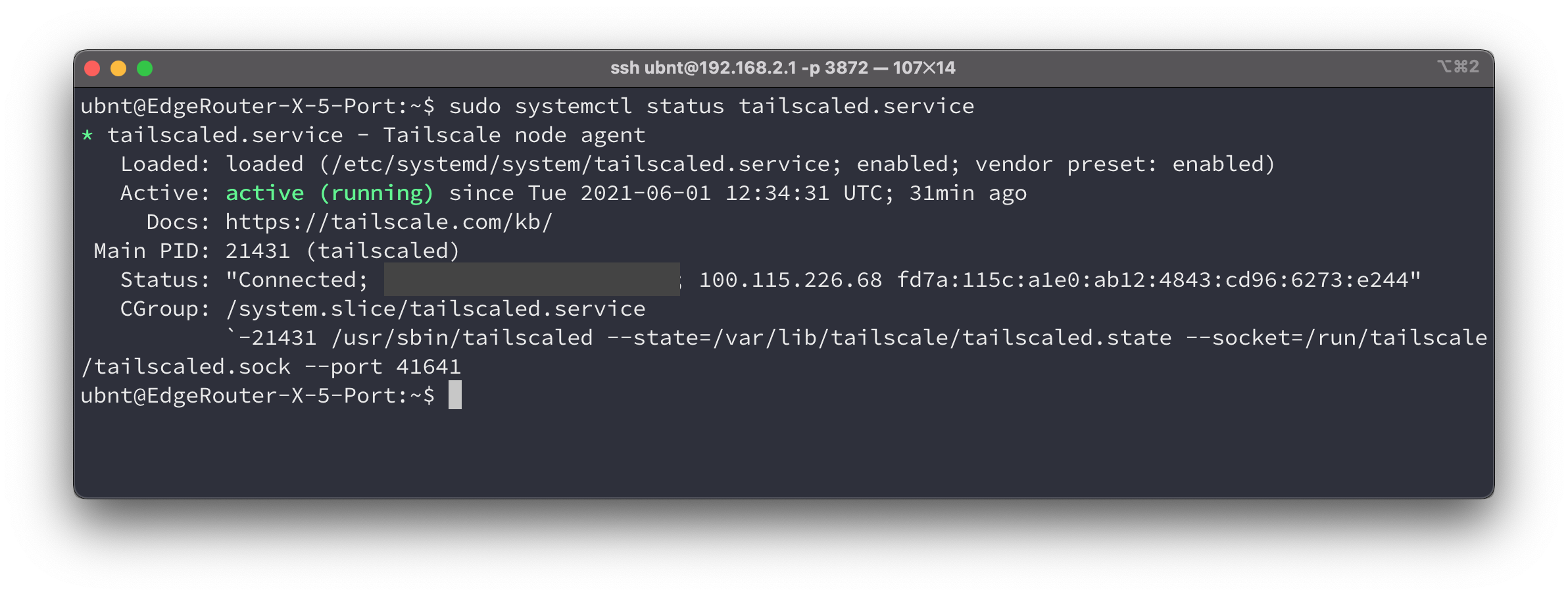Click the IPv4 address 100.115.226.68

point(790,280)
